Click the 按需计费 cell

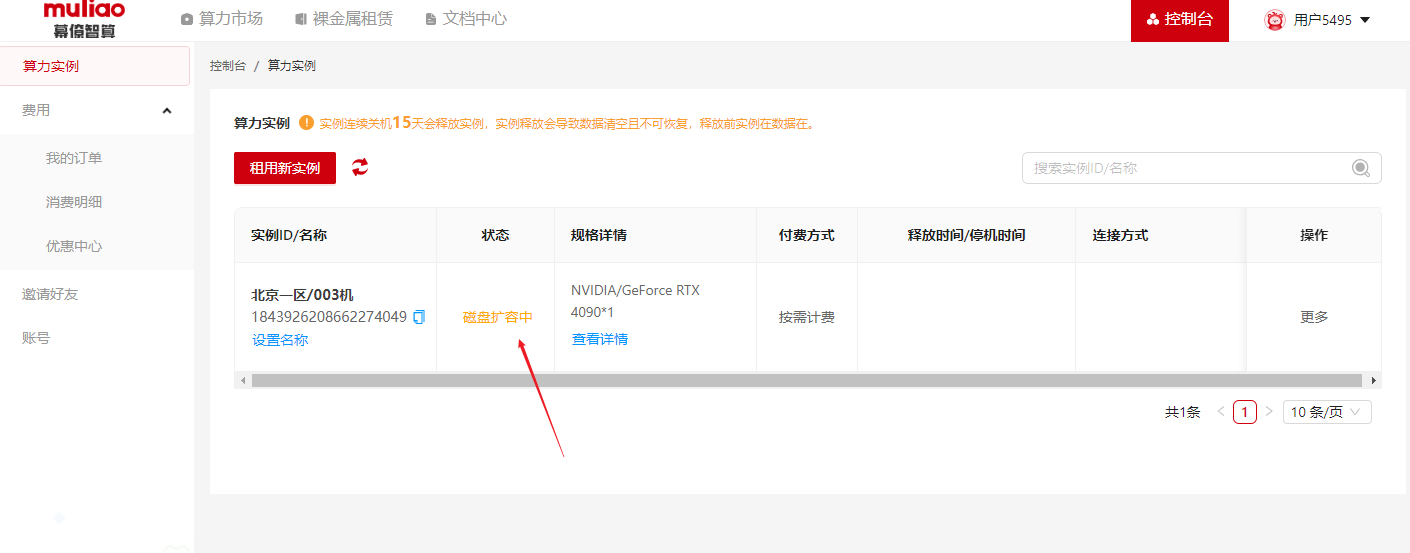[807, 317]
